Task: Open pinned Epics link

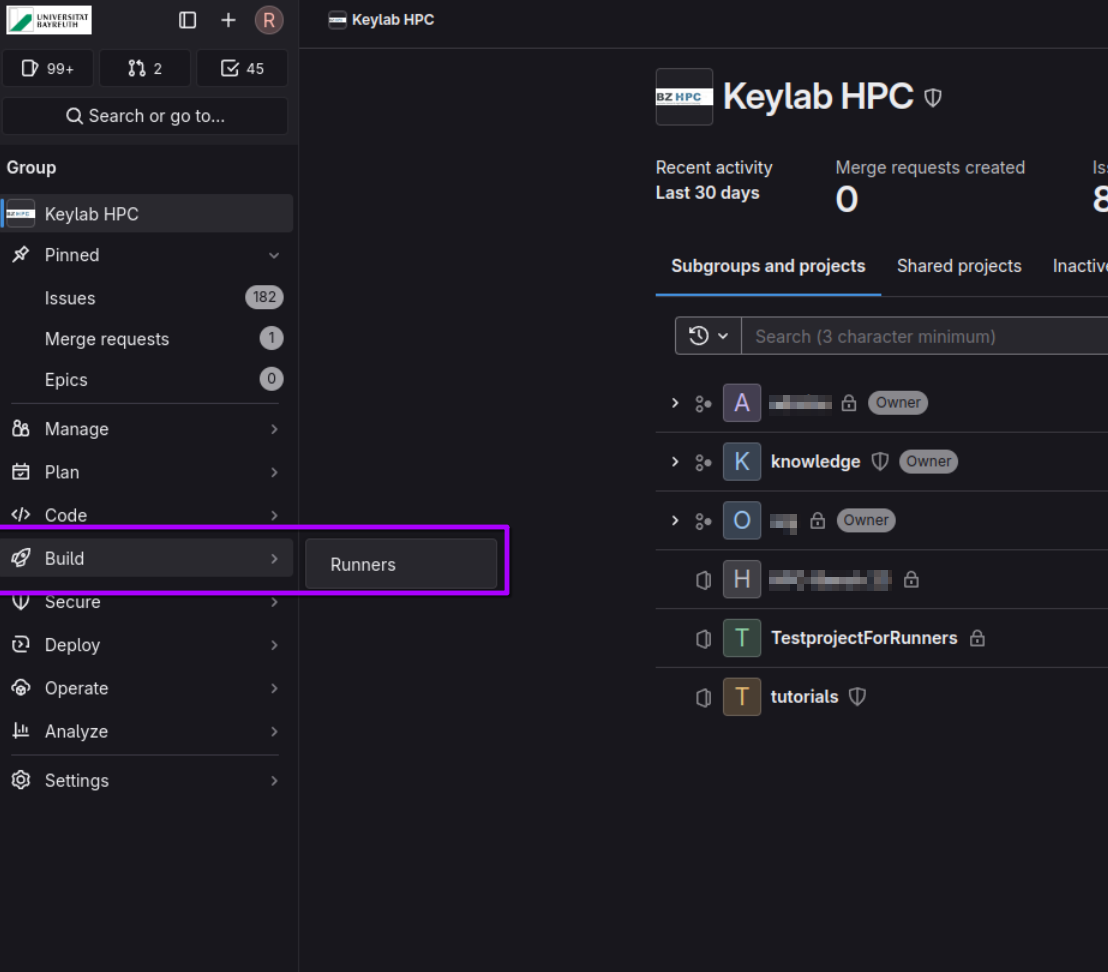Action: (66, 380)
